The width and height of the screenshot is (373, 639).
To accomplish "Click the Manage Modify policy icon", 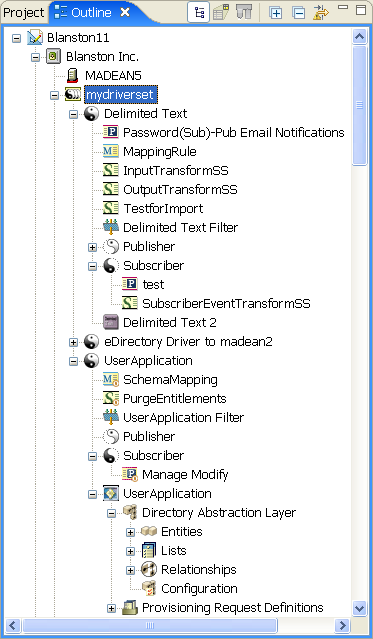I will (130, 474).
